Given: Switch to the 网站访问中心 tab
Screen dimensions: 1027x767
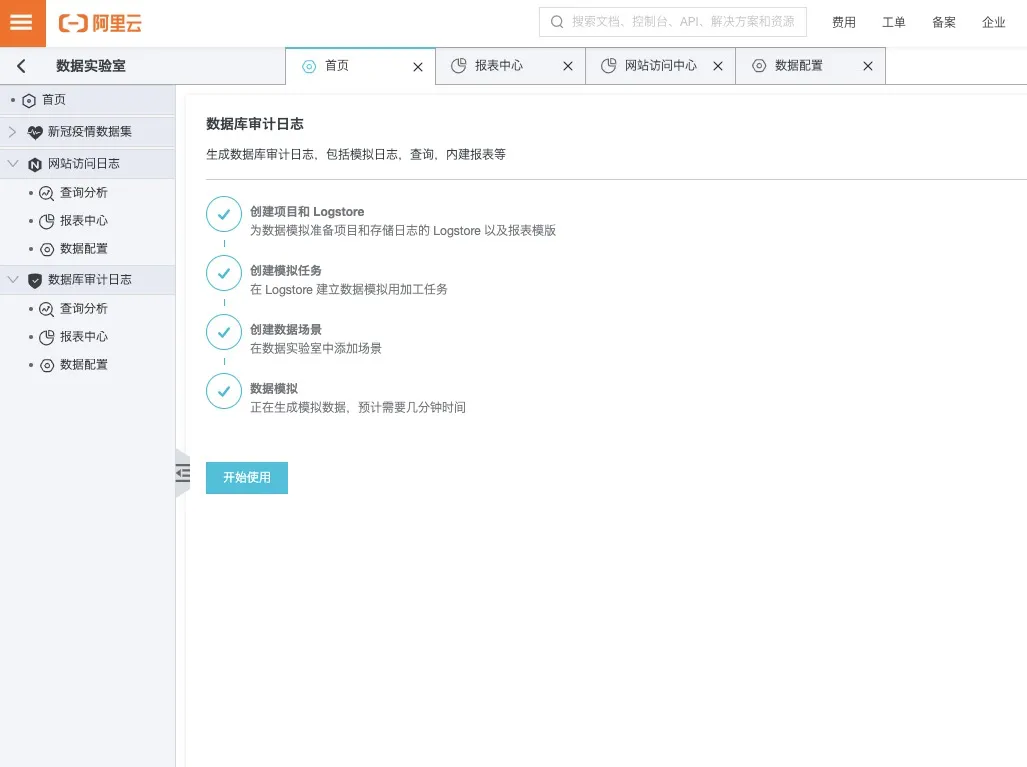Looking at the screenshot, I should click(x=660, y=66).
